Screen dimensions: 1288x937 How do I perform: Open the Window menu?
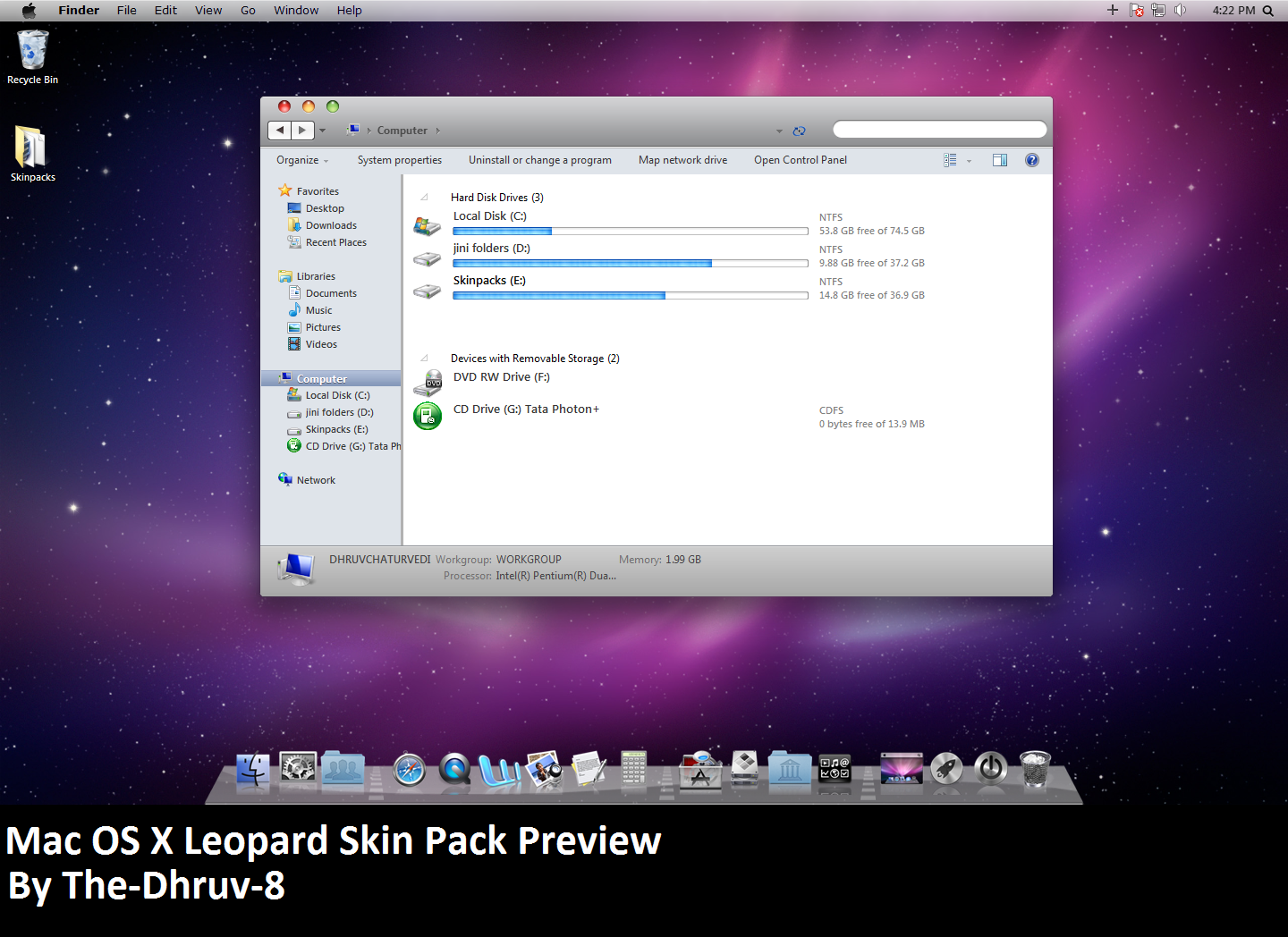pos(296,11)
